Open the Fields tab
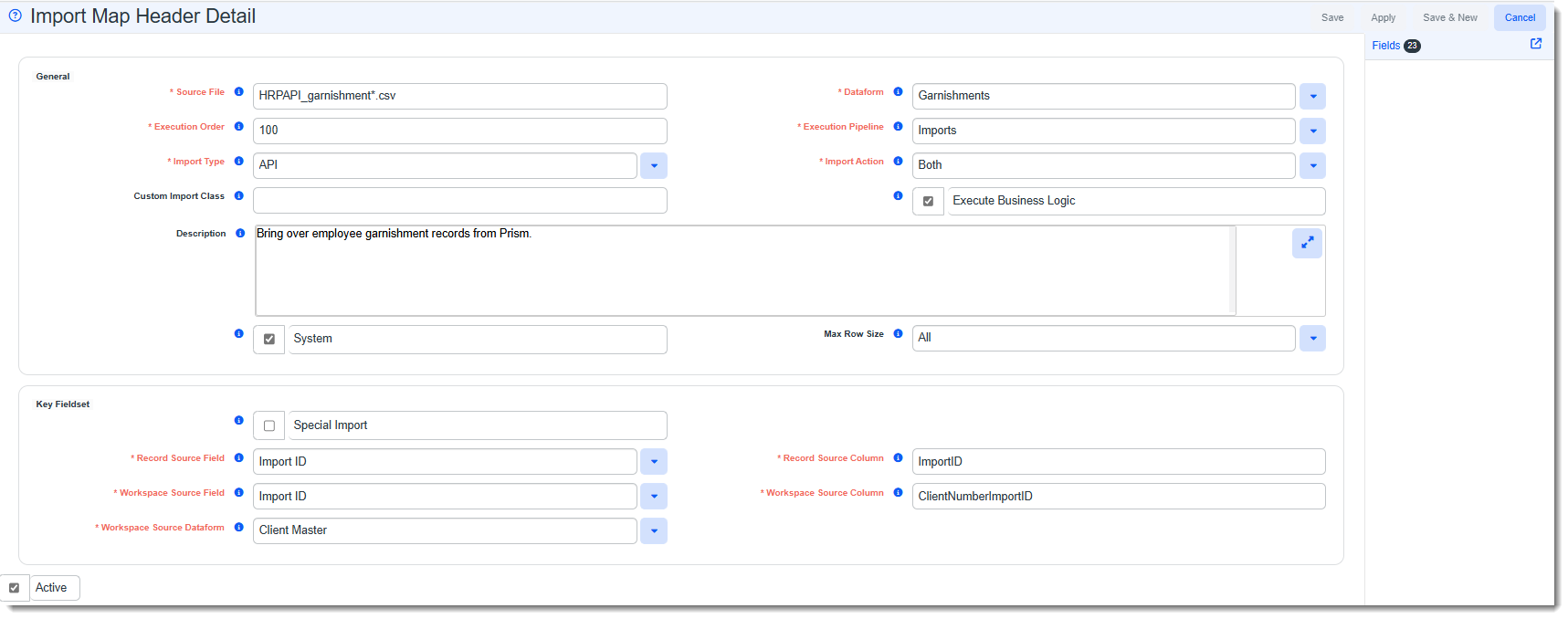The height and width of the screenshot is (619, 1568). [x=1385, y=46]
